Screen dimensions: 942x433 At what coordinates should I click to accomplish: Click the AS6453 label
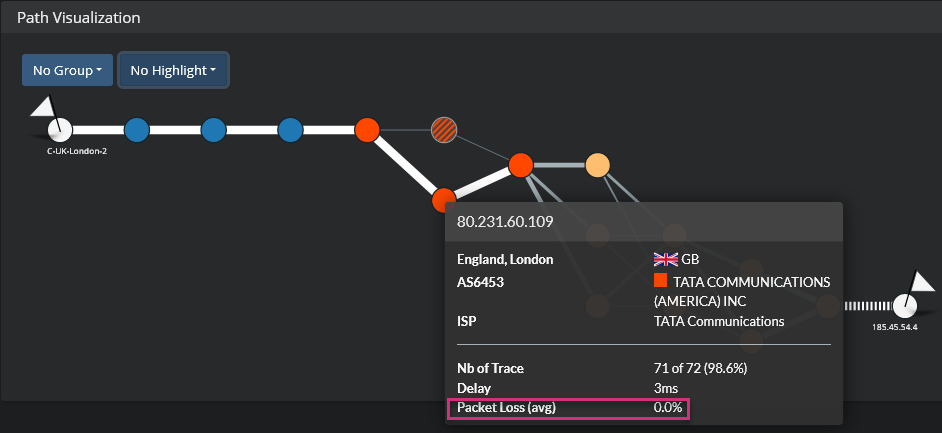[x=480, y=282]
